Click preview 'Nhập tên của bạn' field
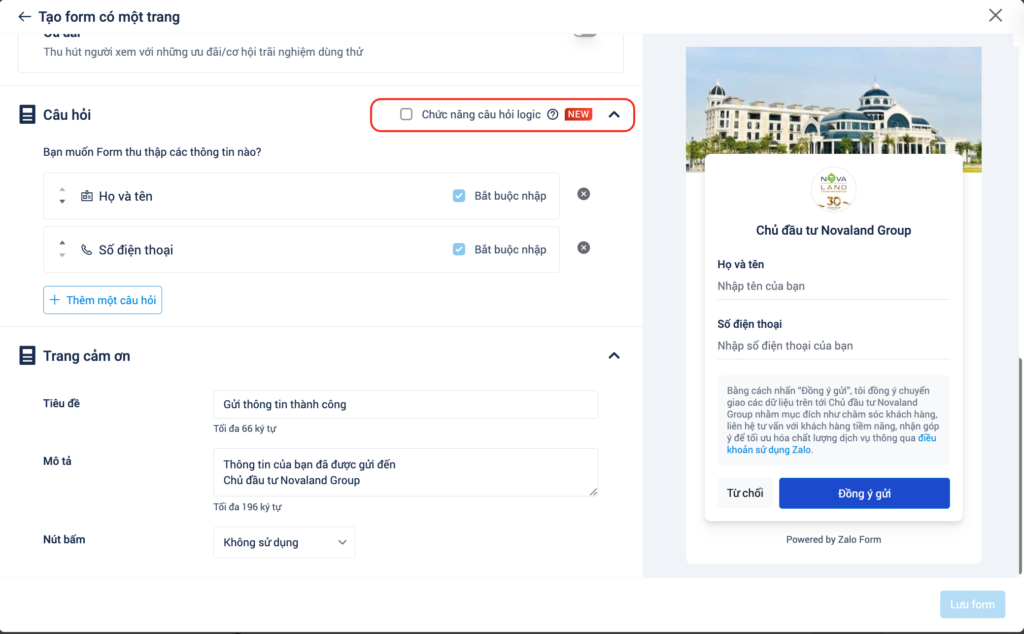This screenshot has height=634, width=1024. click(833, 286)
